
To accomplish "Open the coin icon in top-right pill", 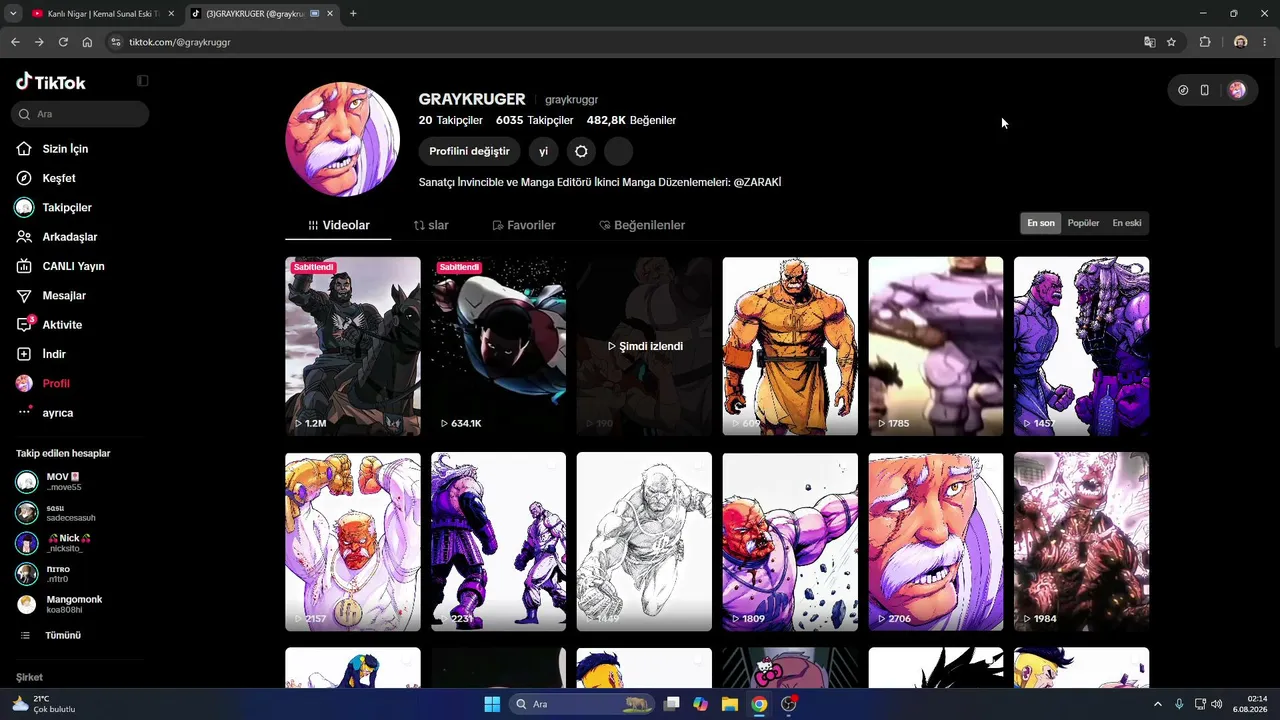I will [1183, 90].
